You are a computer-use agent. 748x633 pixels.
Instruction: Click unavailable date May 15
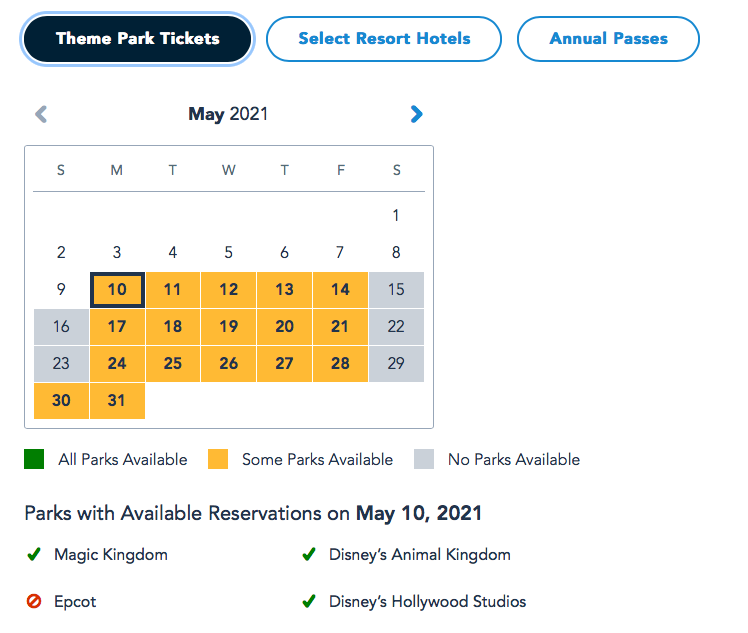click(396, 290)
